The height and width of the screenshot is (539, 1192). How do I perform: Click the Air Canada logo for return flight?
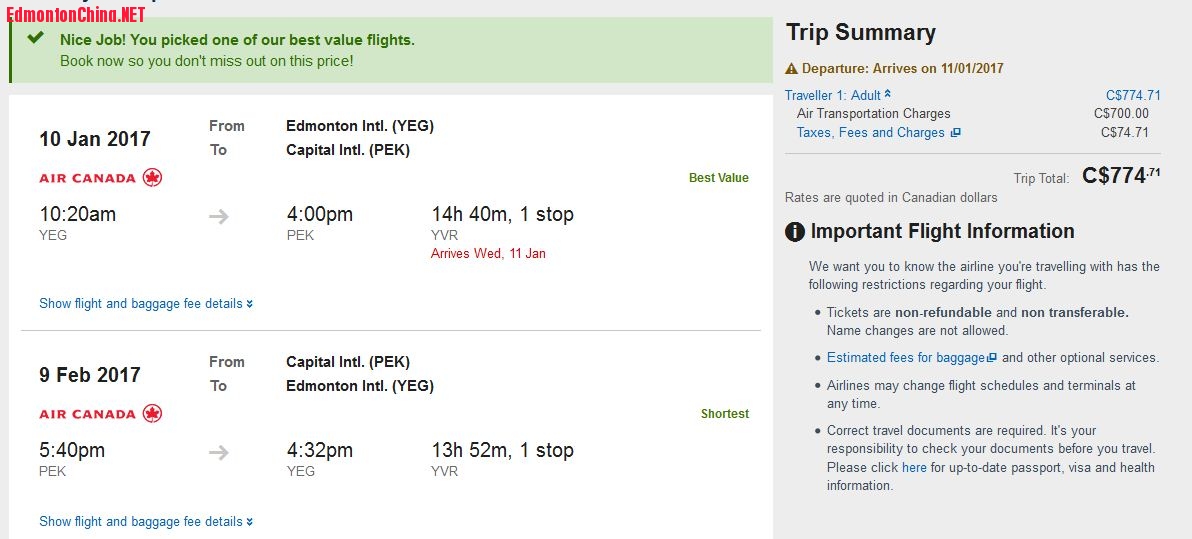click(x=100, y=414)
